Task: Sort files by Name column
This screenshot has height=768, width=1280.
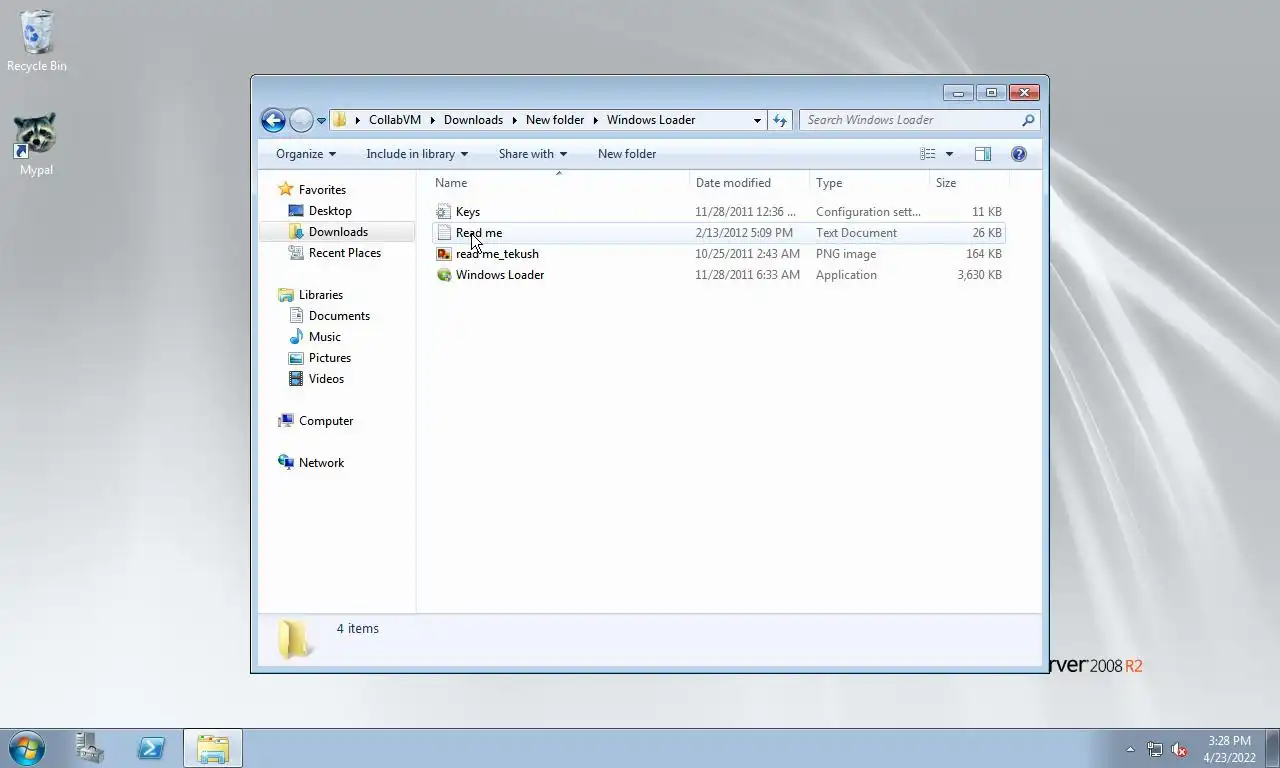Action: point(560,183)
